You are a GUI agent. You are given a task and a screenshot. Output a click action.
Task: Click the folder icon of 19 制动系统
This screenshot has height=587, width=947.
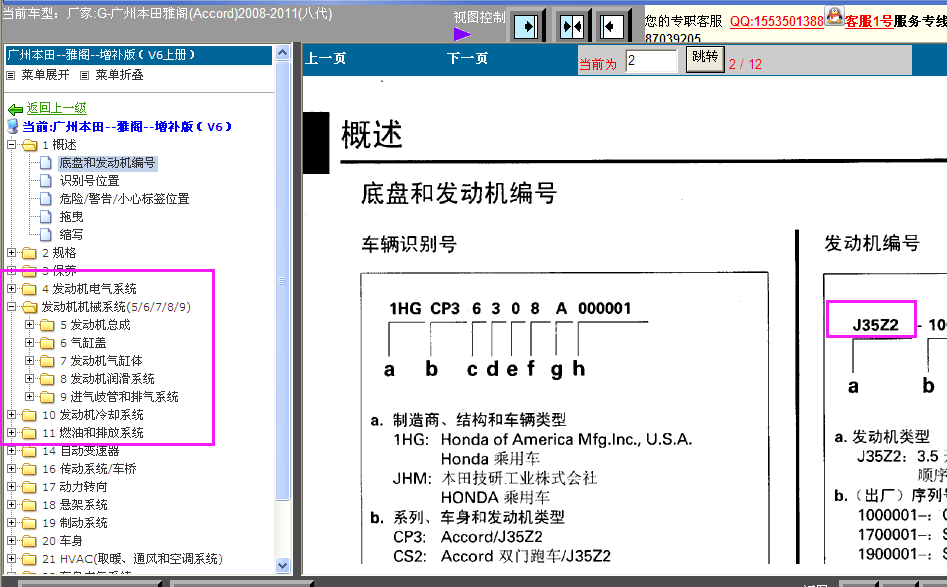coord(30,523)
